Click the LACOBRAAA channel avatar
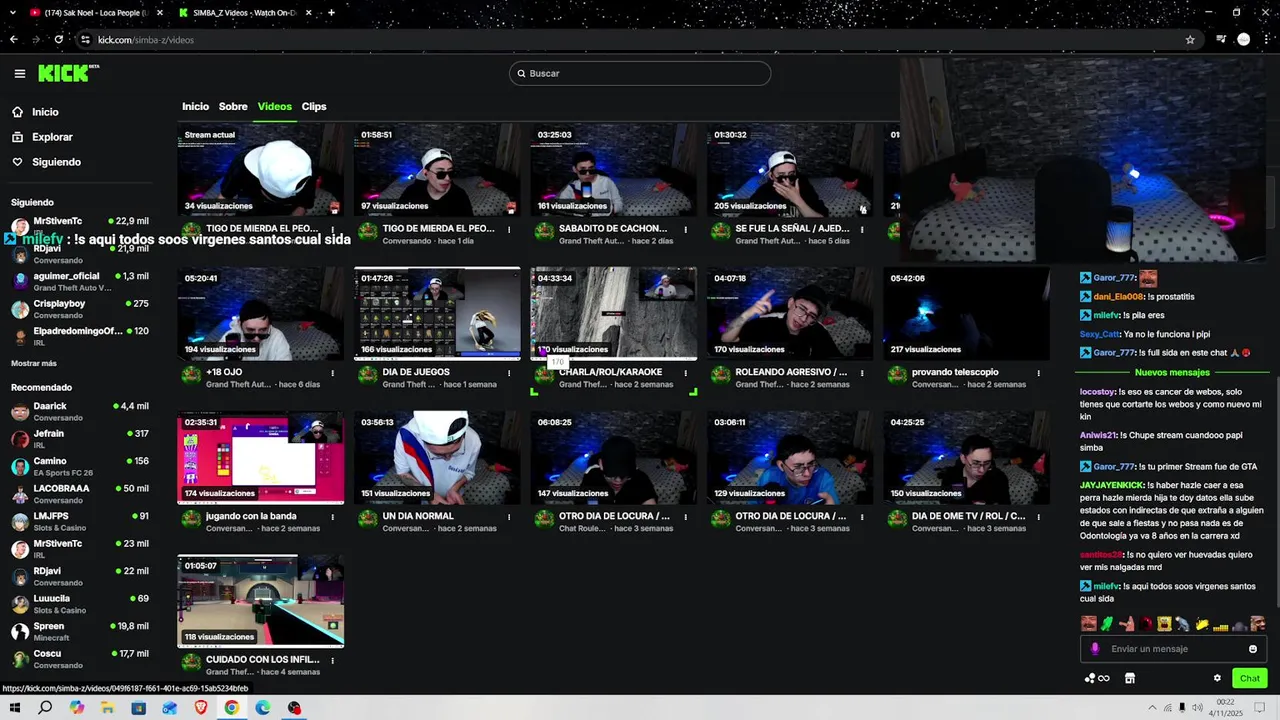This screenshot has width=1280, height=720. [x=20, y=494]
